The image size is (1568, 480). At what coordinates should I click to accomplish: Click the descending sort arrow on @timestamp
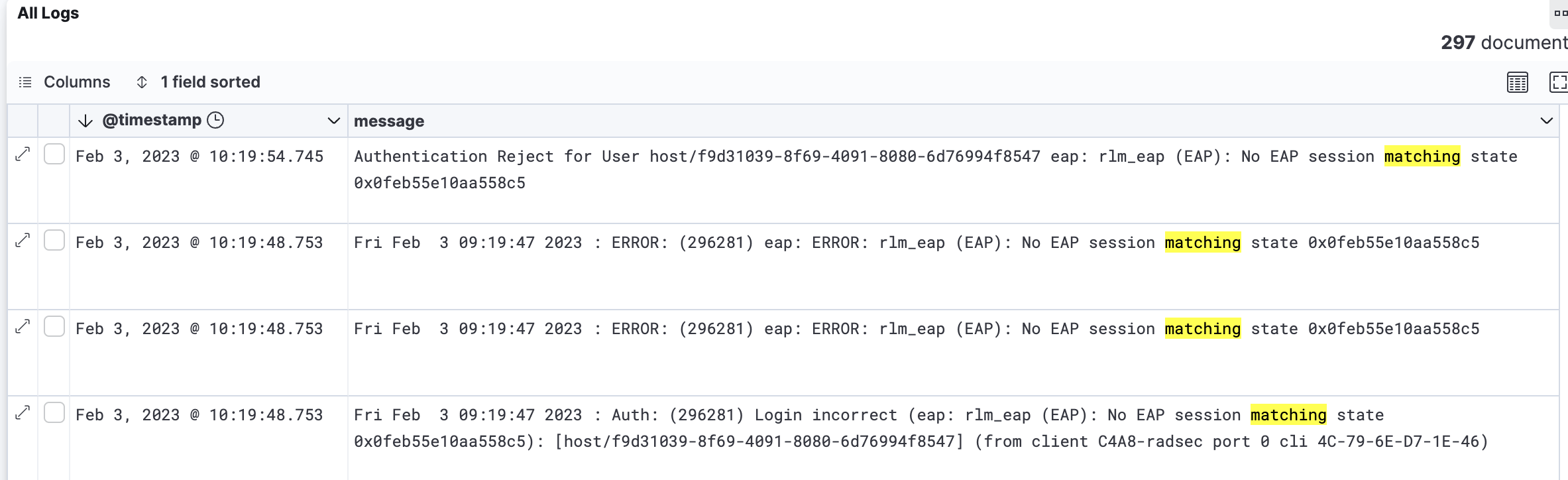point(85,121)
